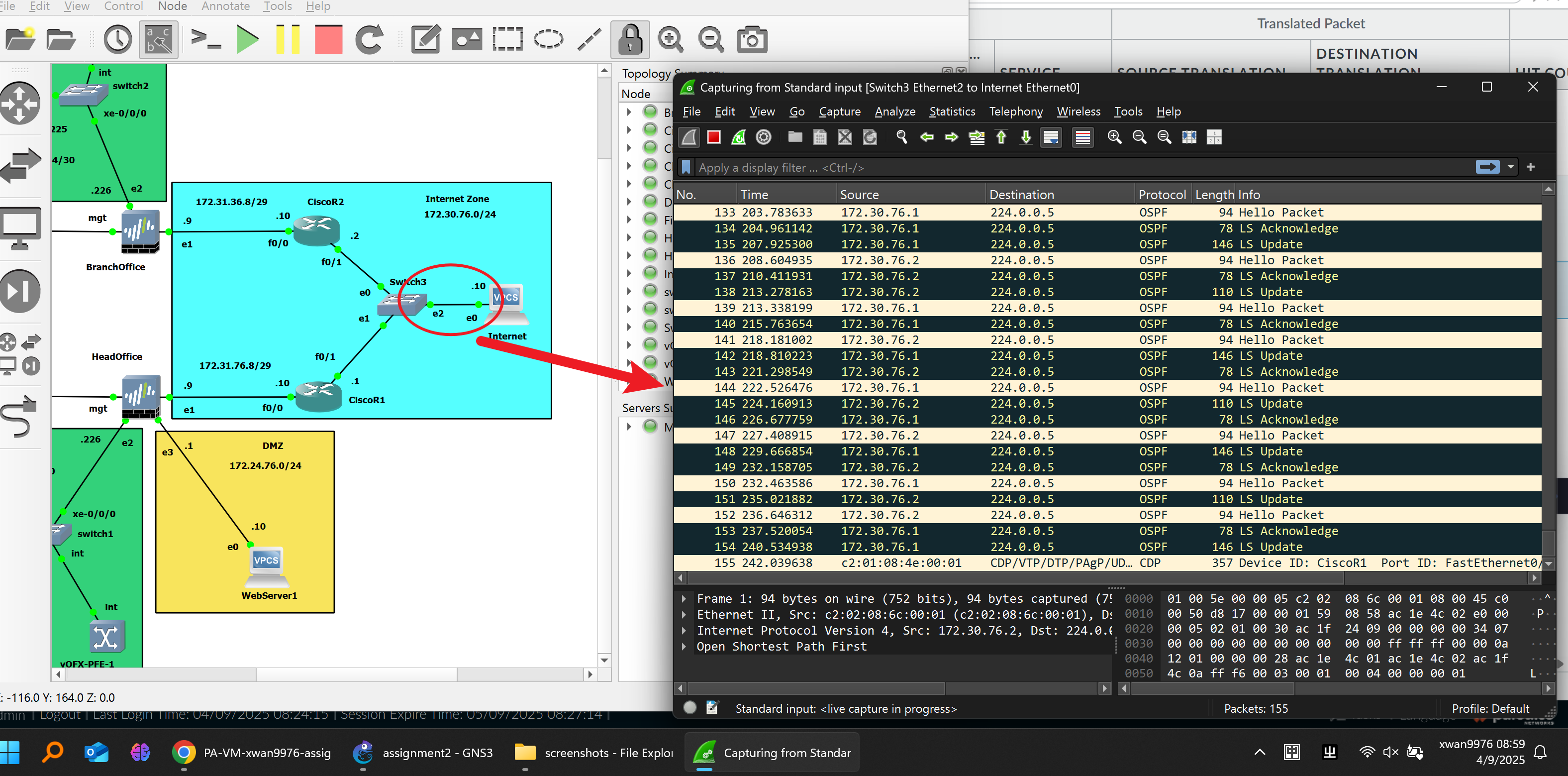1568x776 pixels.
Task: Open display filter history dropdown arrow
Action: point(1510,167)
